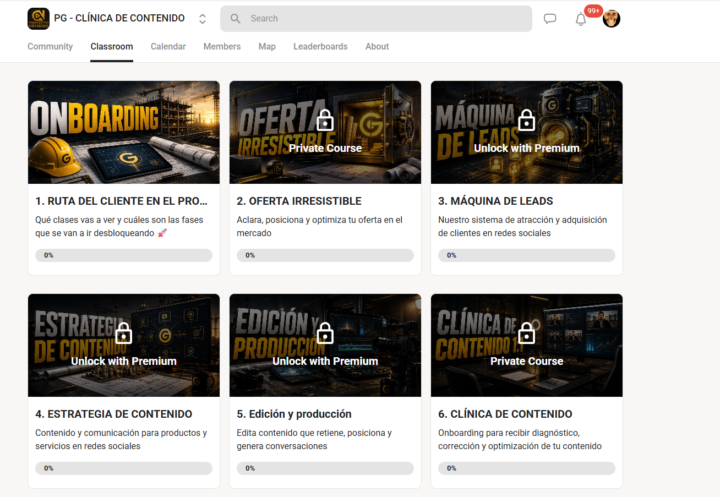
Task: Click description 'Onboarding para recibir diagnóstico'
Action: pos(520,440)
